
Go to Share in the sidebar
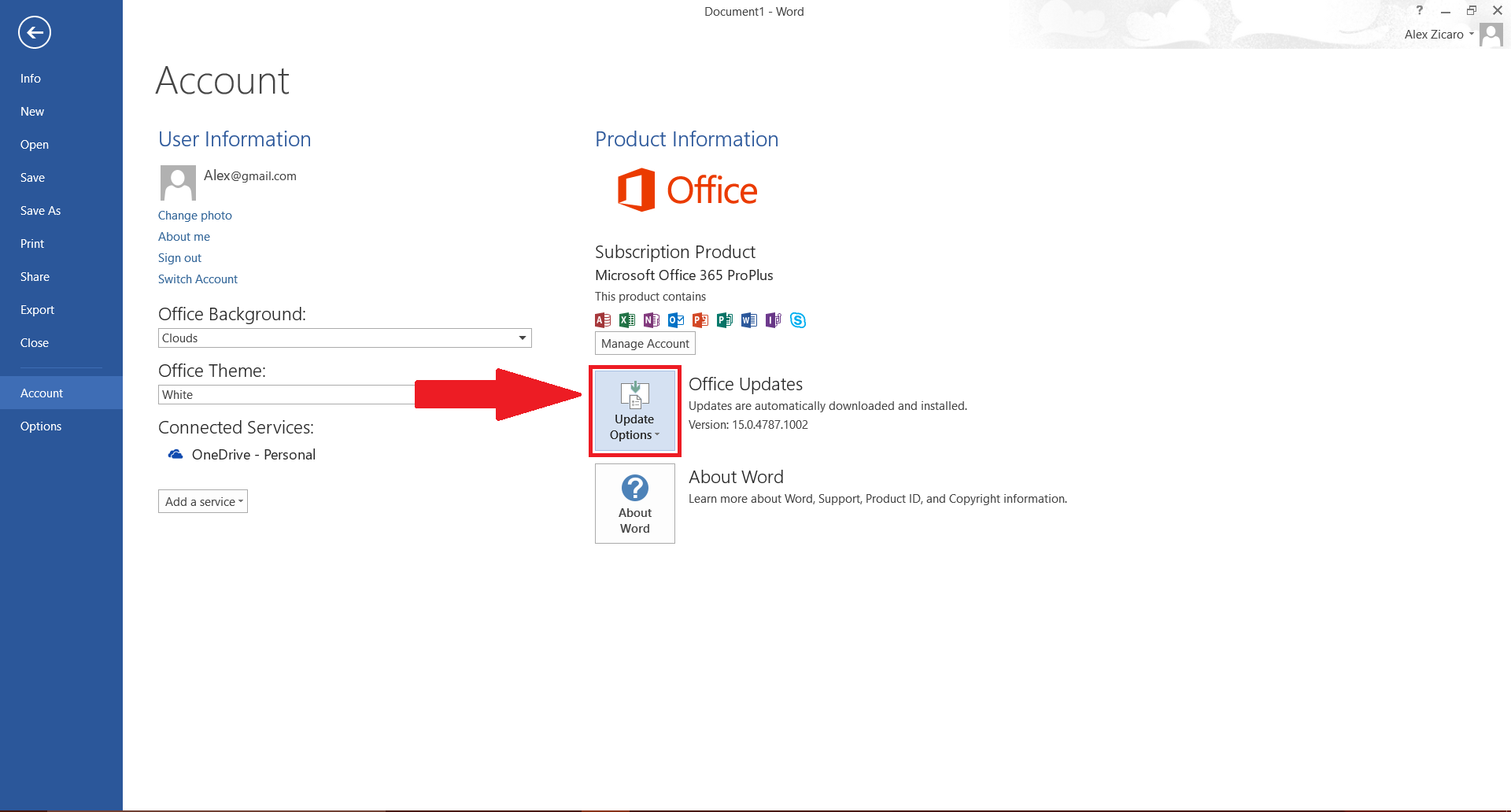(x=61, y=277)
